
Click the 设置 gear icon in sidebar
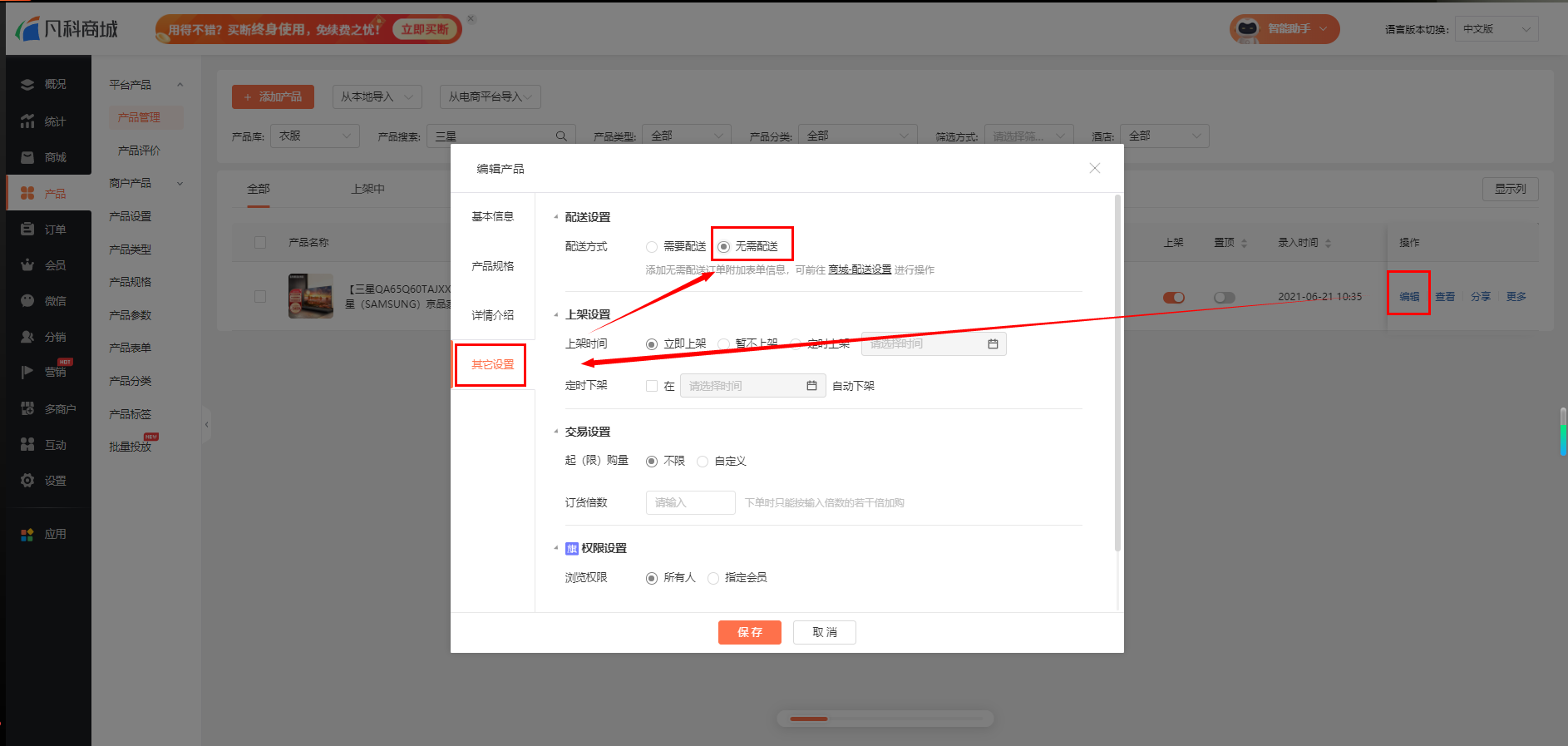pos(28,481)
